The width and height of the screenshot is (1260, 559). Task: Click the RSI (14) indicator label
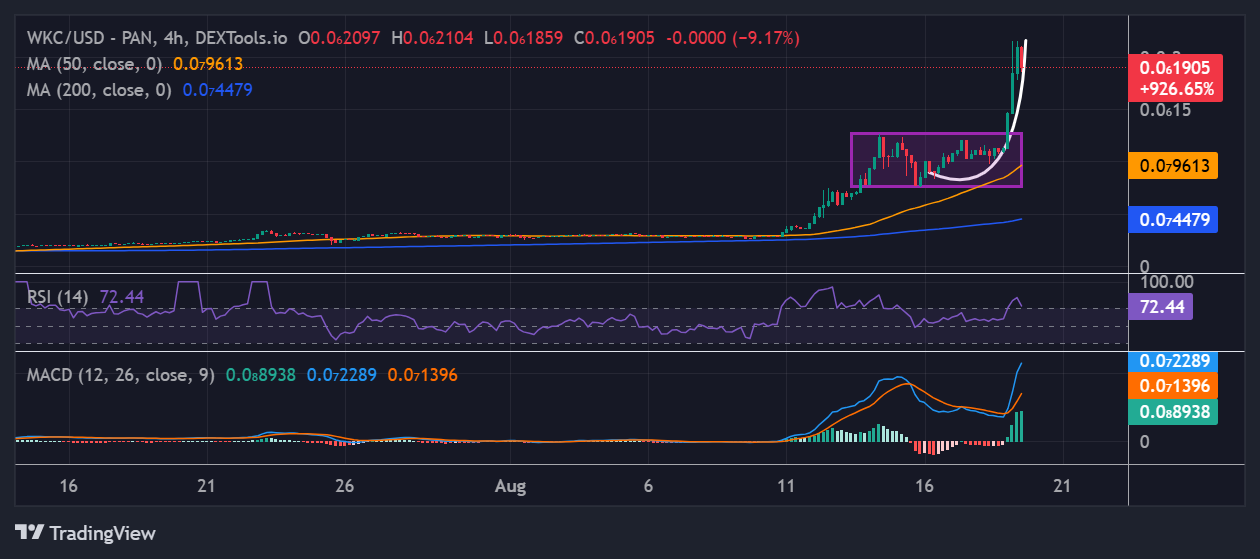[x=59, y=297]
